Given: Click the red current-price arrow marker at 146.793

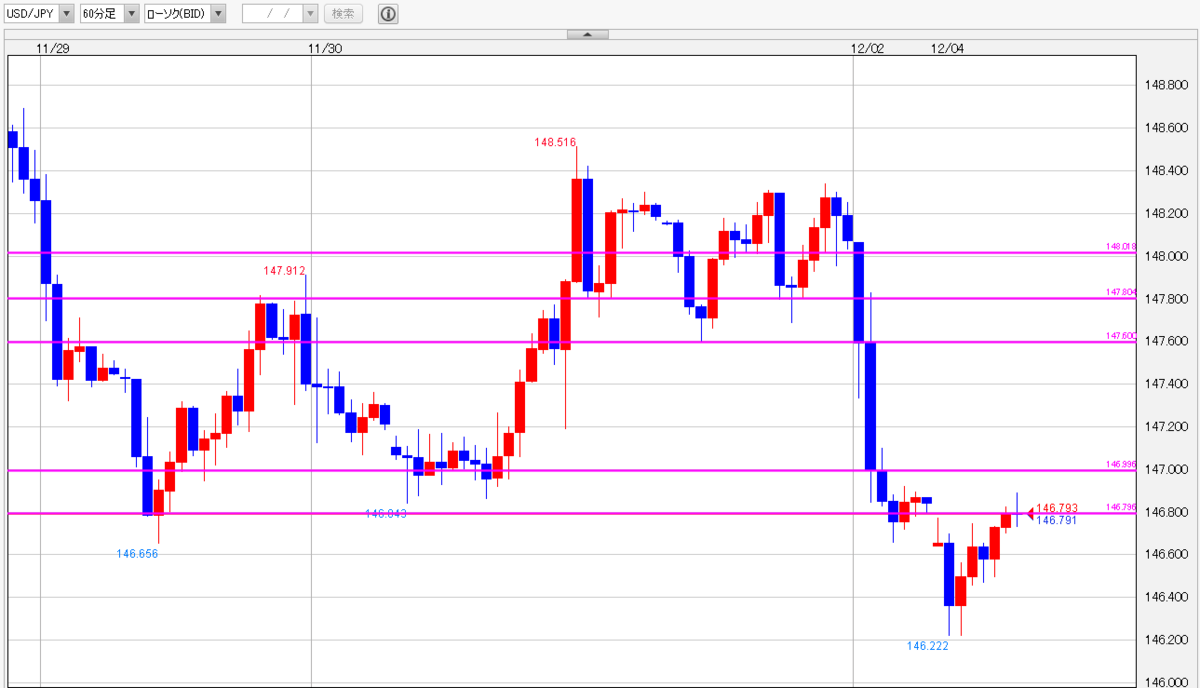Looking at the screenshot, I should pyautogui.click(x=1030, y=515).
